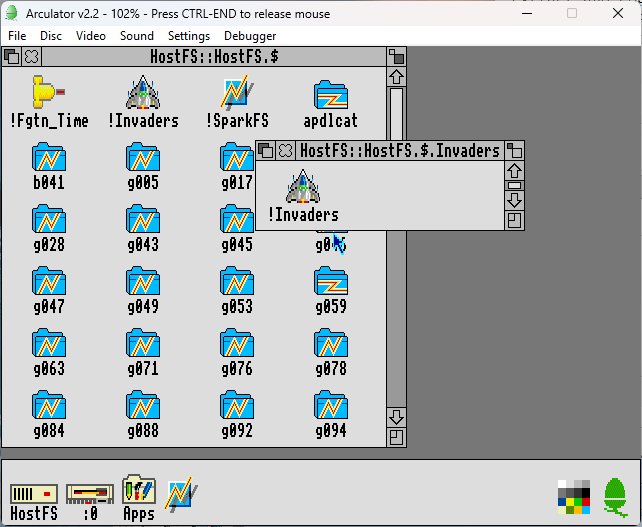Select the !SparkFS application icon

(x=237, y=102)
